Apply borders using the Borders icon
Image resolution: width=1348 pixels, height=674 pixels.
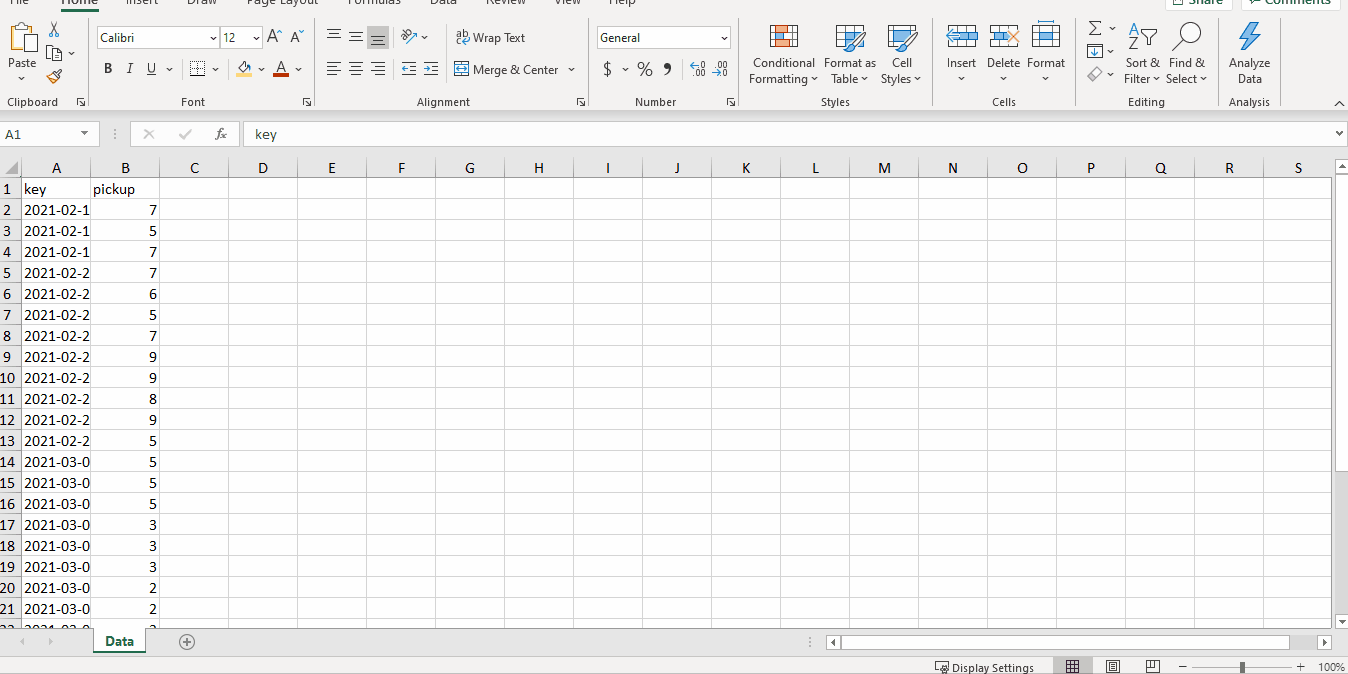click(x=197, y=69)
